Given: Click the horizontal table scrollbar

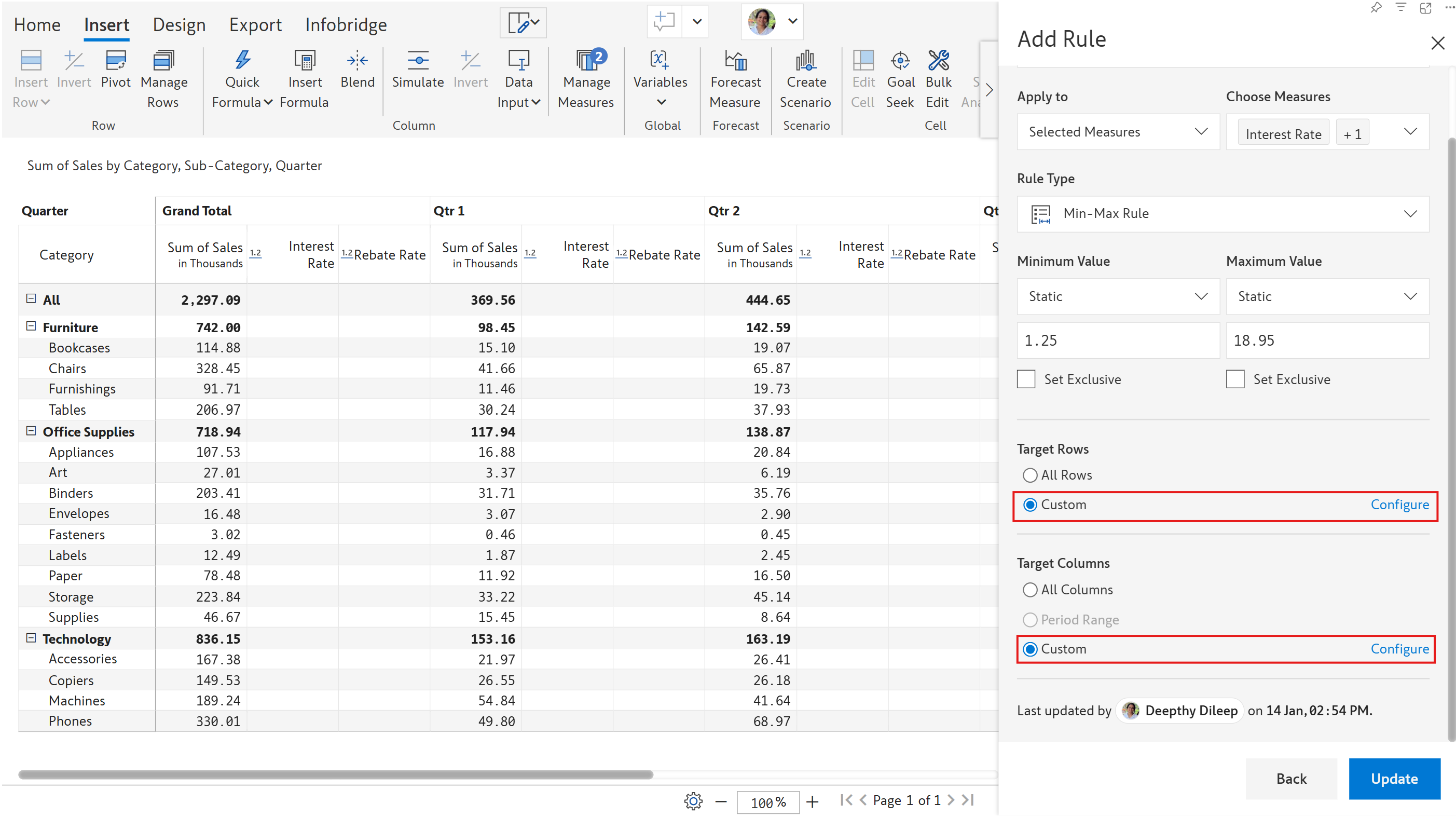Looking at the screenshot, I should click(335, 774).
